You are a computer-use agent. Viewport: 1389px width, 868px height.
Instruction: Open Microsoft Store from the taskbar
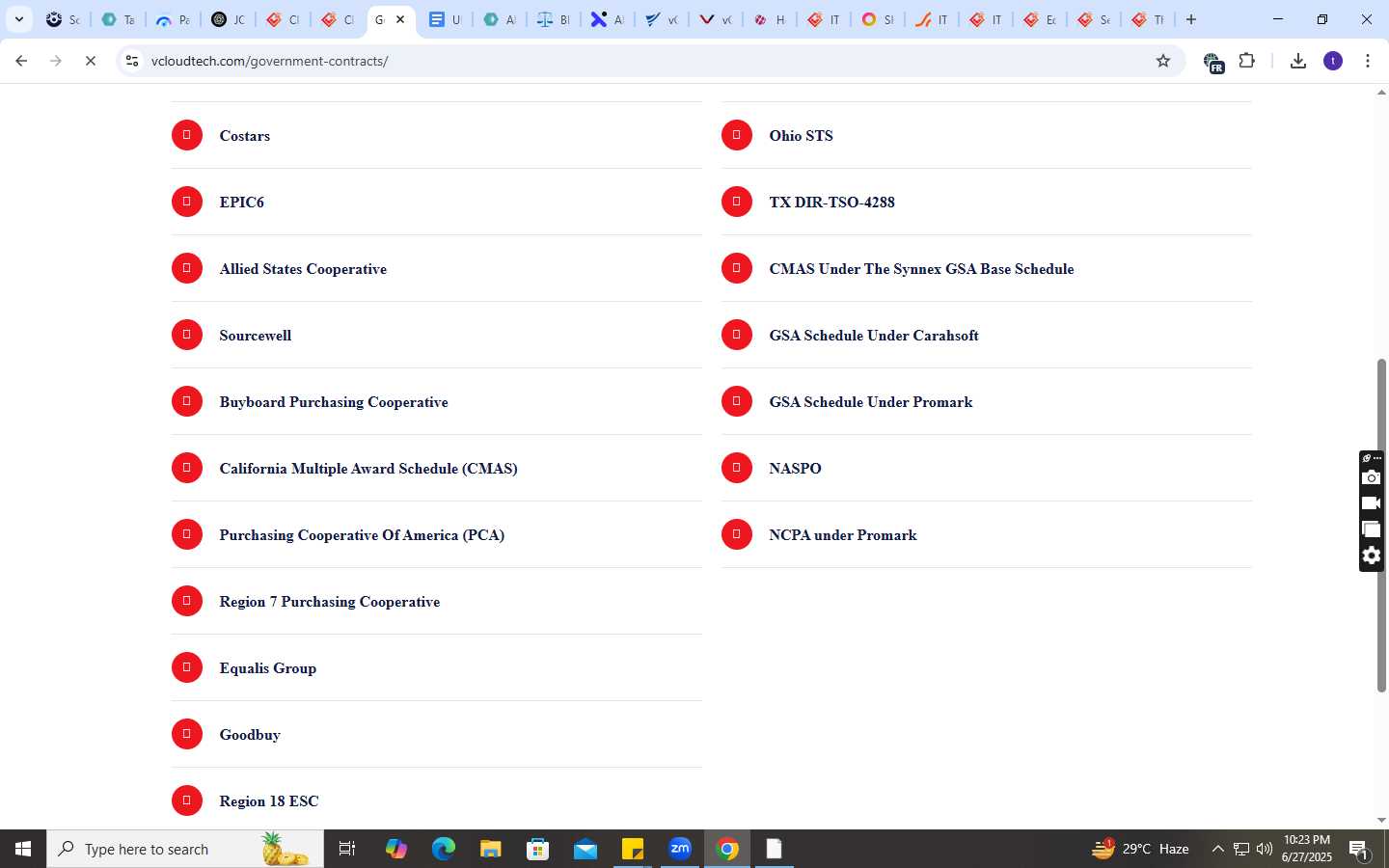pos(537,849)
